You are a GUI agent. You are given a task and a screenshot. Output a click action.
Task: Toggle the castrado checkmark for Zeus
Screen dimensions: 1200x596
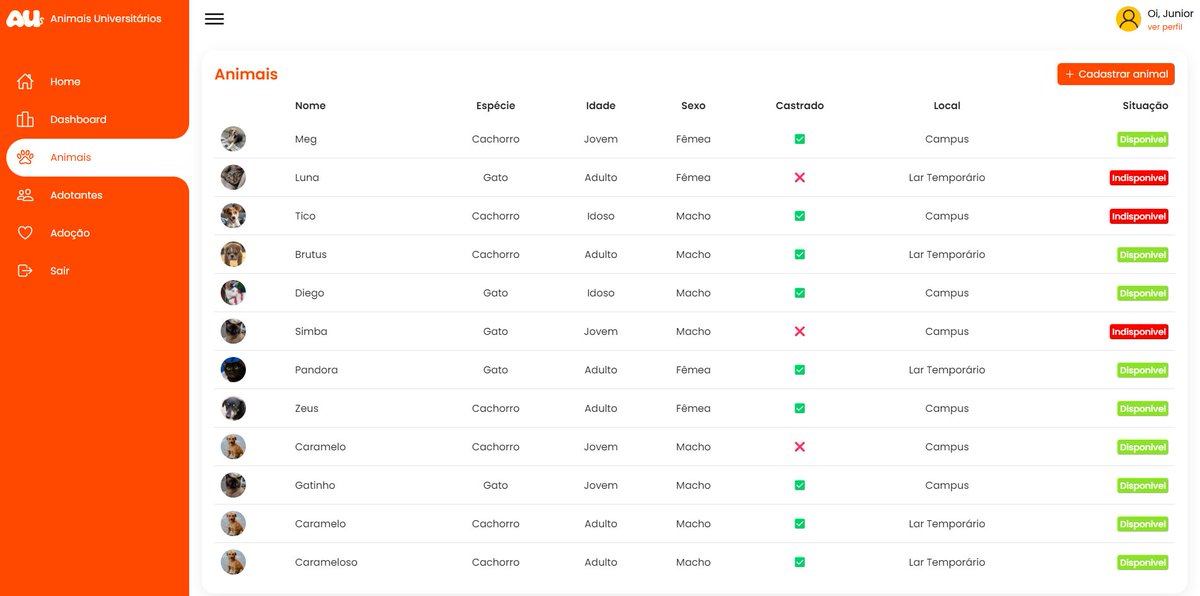click(x=799, y=408)
